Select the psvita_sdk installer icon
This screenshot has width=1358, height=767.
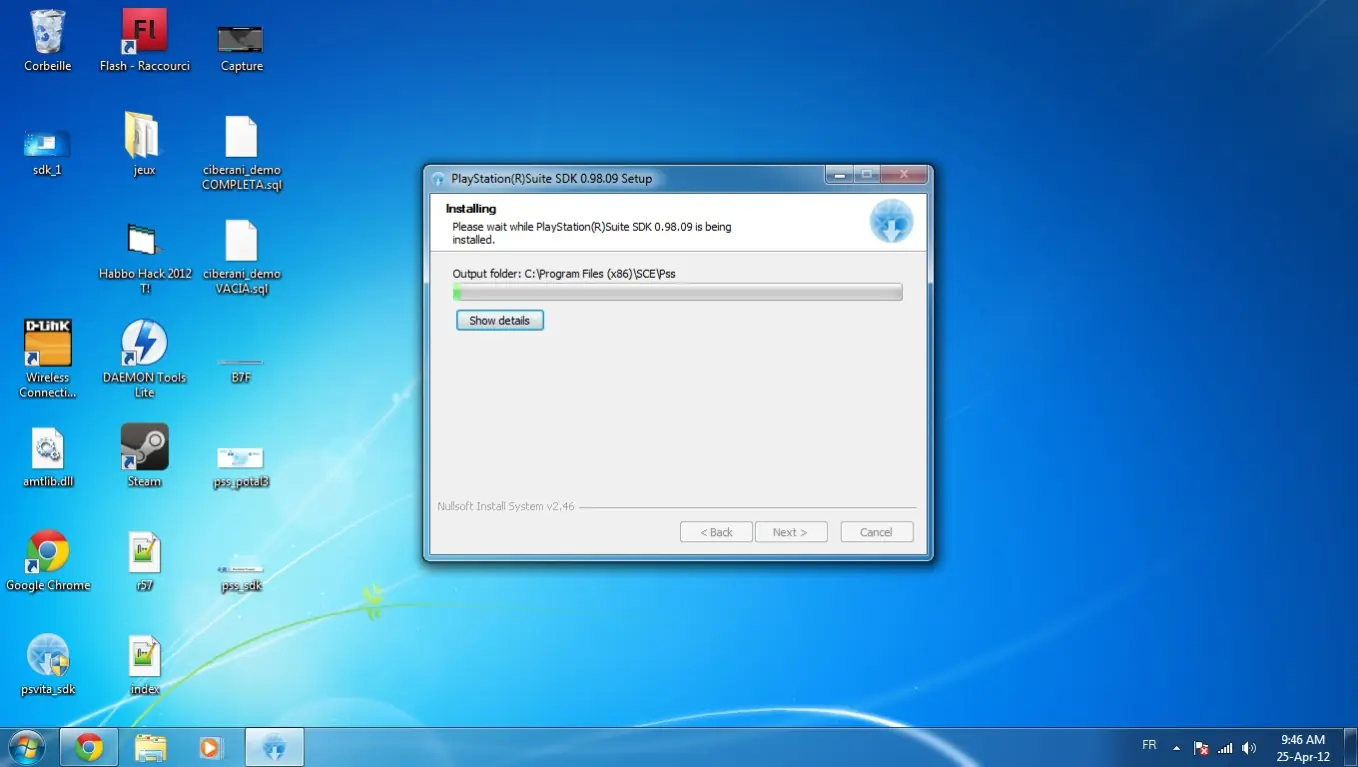[x=48, y=664]
